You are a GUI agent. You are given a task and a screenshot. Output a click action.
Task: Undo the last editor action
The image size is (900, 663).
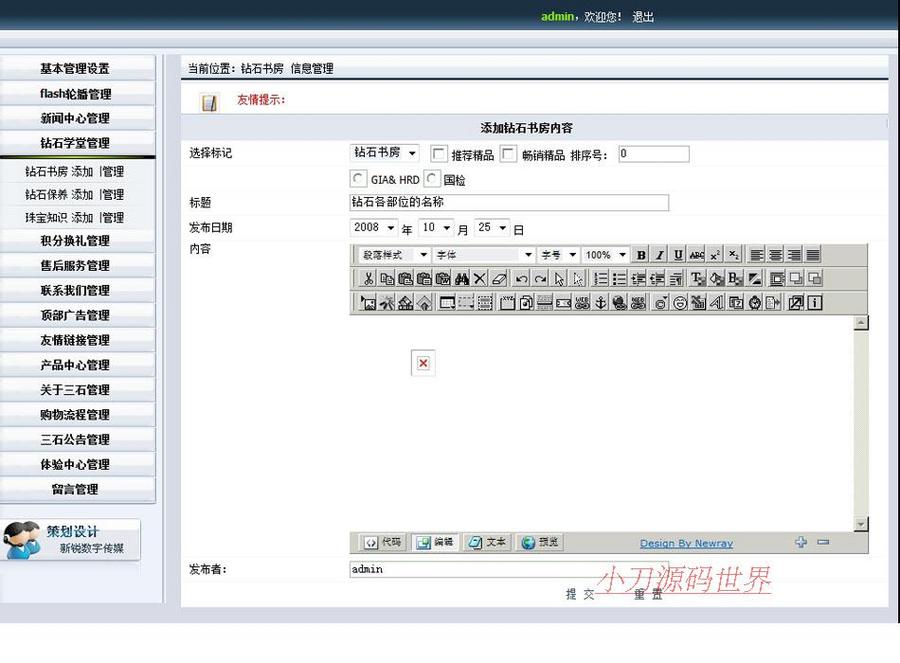[x=521, y=279]
